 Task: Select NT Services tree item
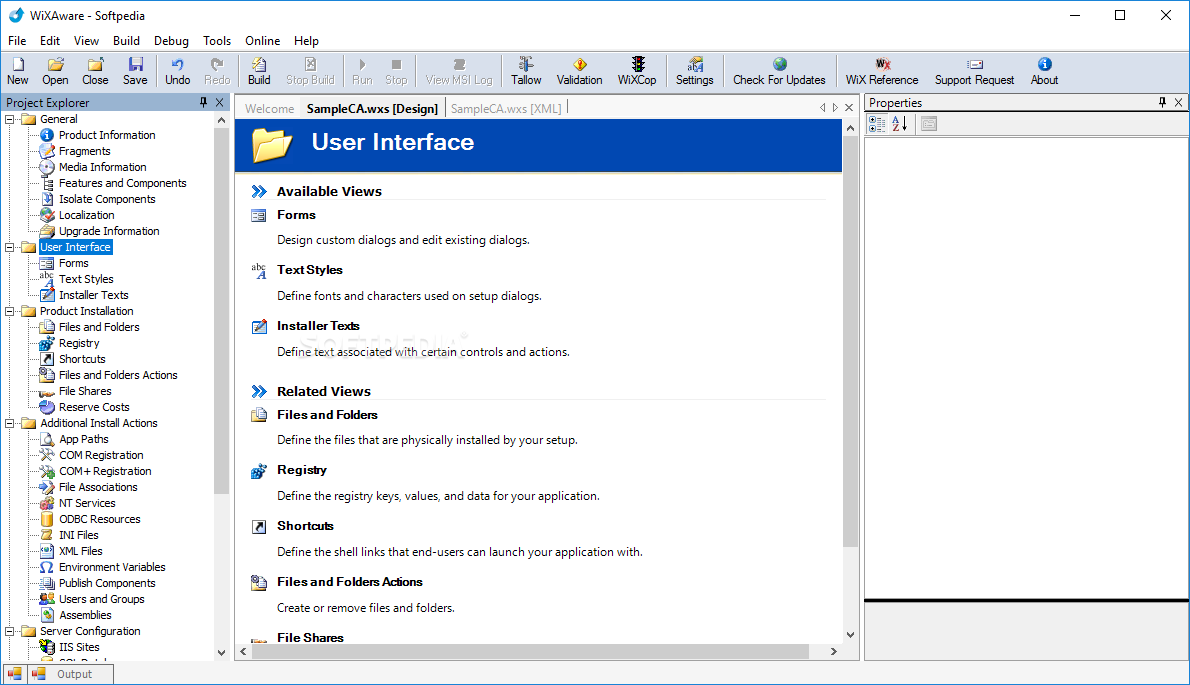coord(87,503)
